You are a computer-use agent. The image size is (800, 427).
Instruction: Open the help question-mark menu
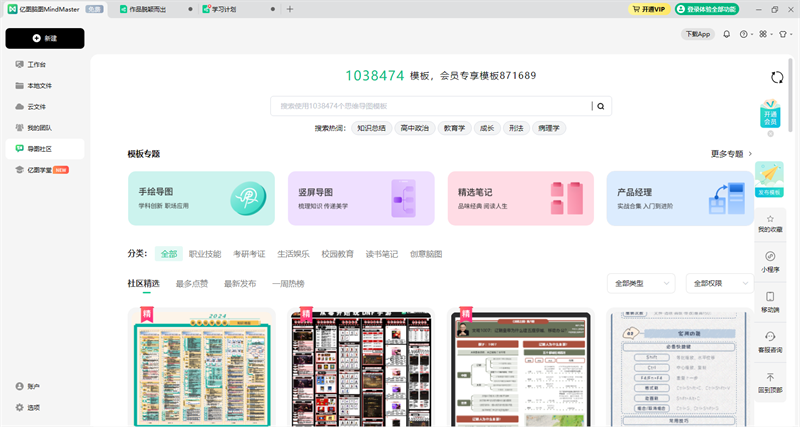[745, 34]
